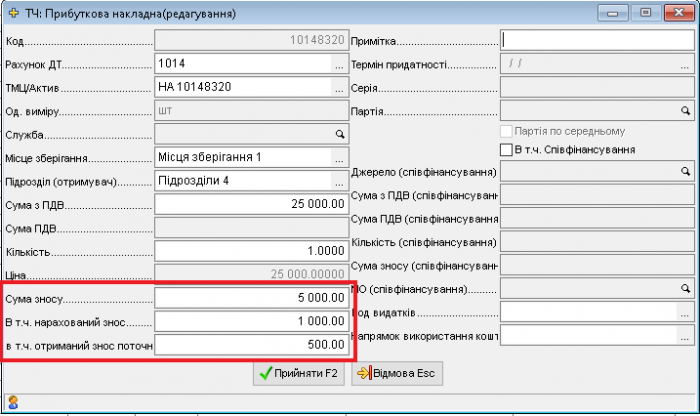Select the Сума зносу input field
This screenshot has height=416, width=700.
pyautogui.click(x=251, y=298)
